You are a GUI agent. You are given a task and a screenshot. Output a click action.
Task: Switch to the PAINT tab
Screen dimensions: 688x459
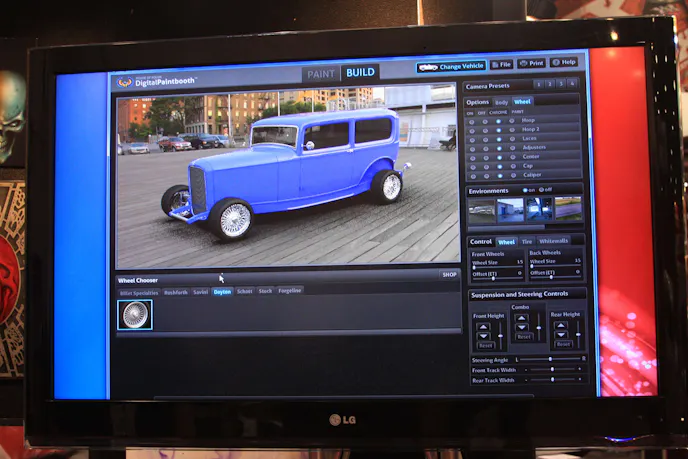coord(321,73)
